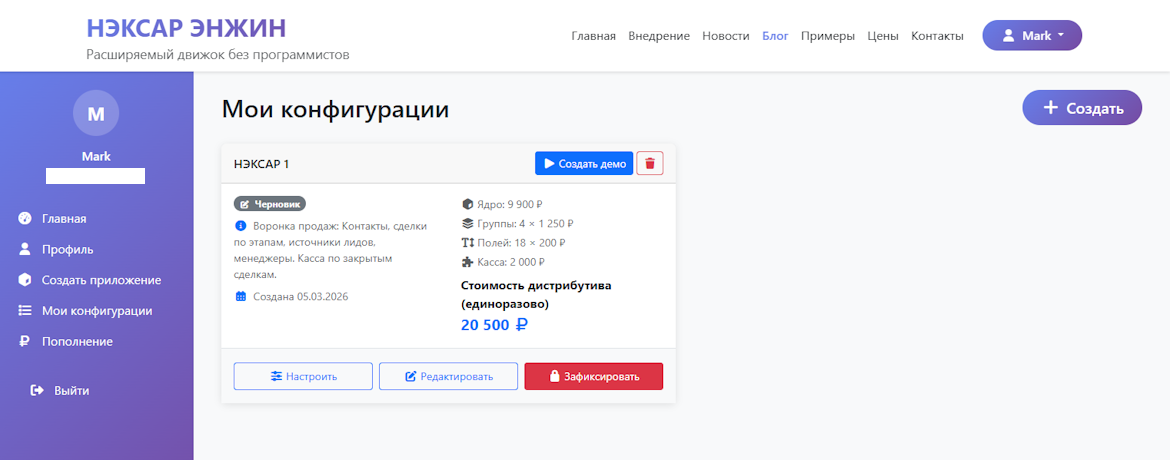The width and height of the screenshot is (1170, 460).
Task: Click the layers icon beside Группы
Action: pos(468,223)
